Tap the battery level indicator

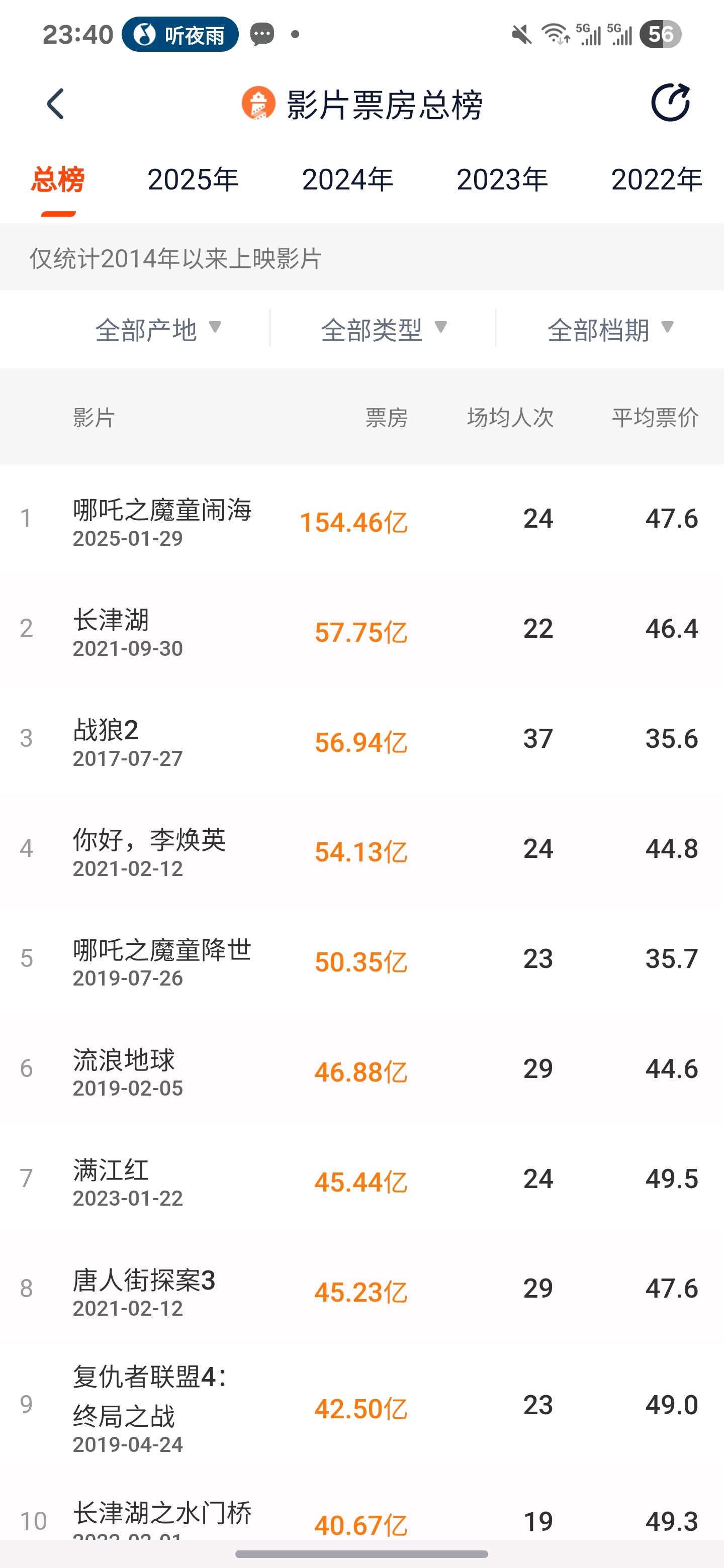tap(661, 35)
